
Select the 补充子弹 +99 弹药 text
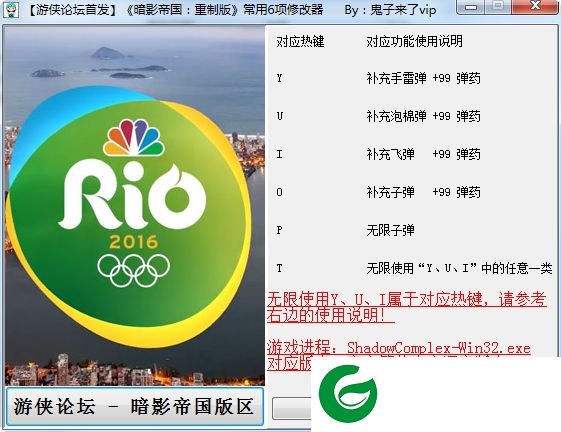pyautogui.click(x=423, y=192)
